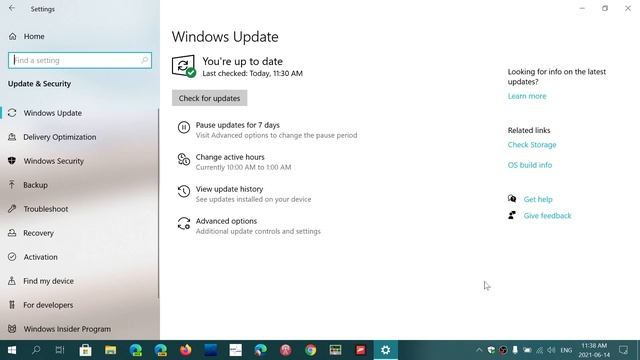Screen dimensions: 640x360
Task: Launch Microsoft Store from the taskbar
Action: 85,350
